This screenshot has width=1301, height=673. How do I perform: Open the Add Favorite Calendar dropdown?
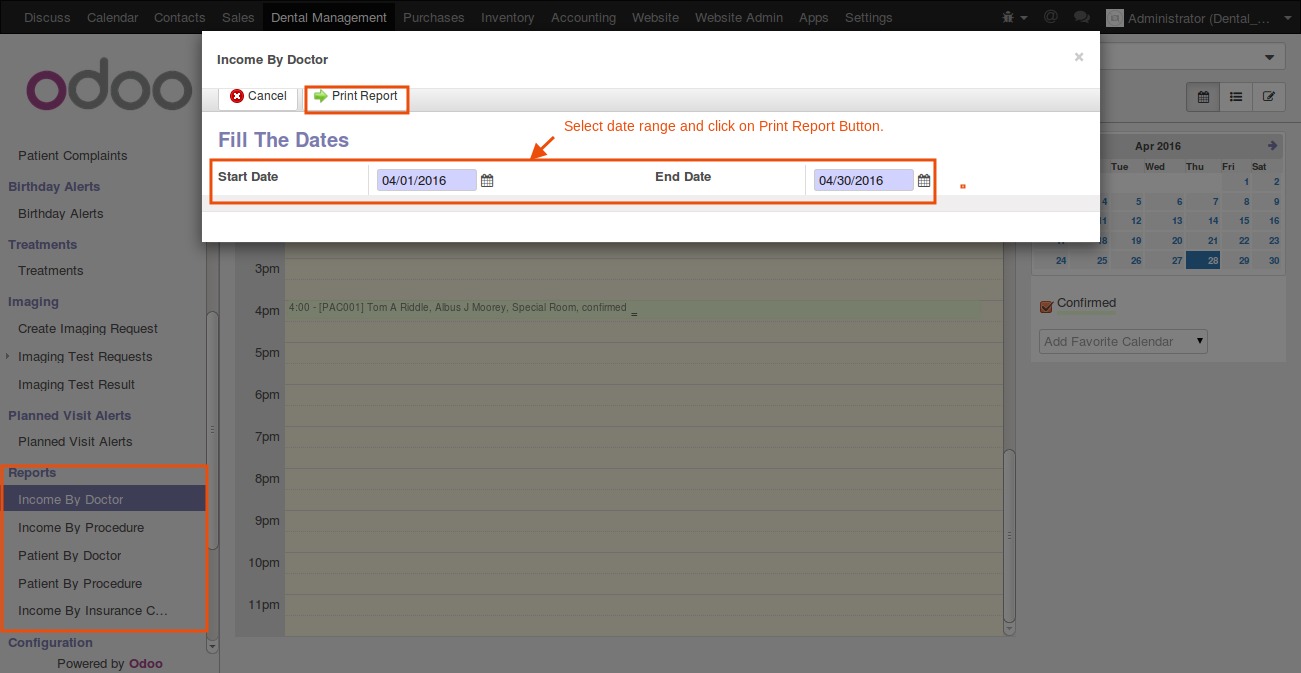[1123, 342]
